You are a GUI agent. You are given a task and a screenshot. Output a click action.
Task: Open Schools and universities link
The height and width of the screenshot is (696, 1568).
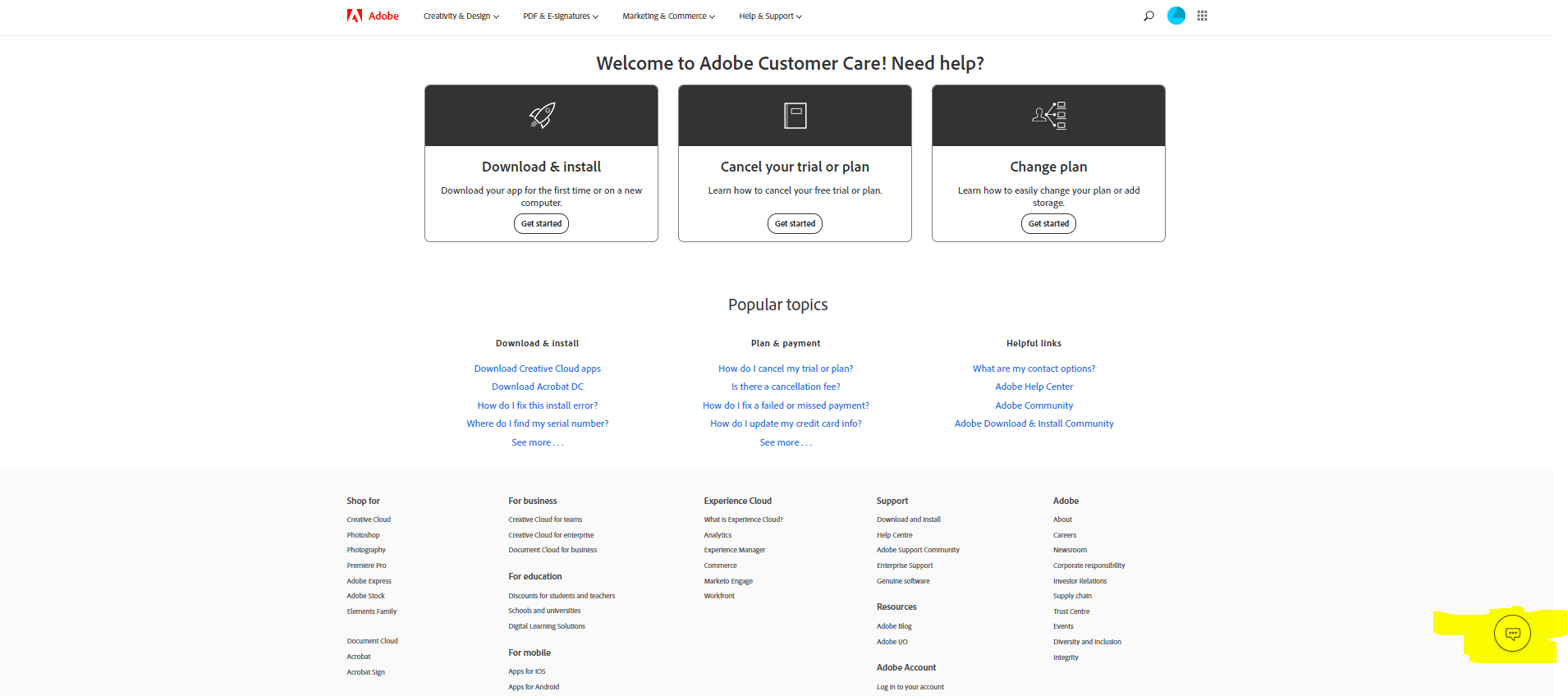point(544,611)
